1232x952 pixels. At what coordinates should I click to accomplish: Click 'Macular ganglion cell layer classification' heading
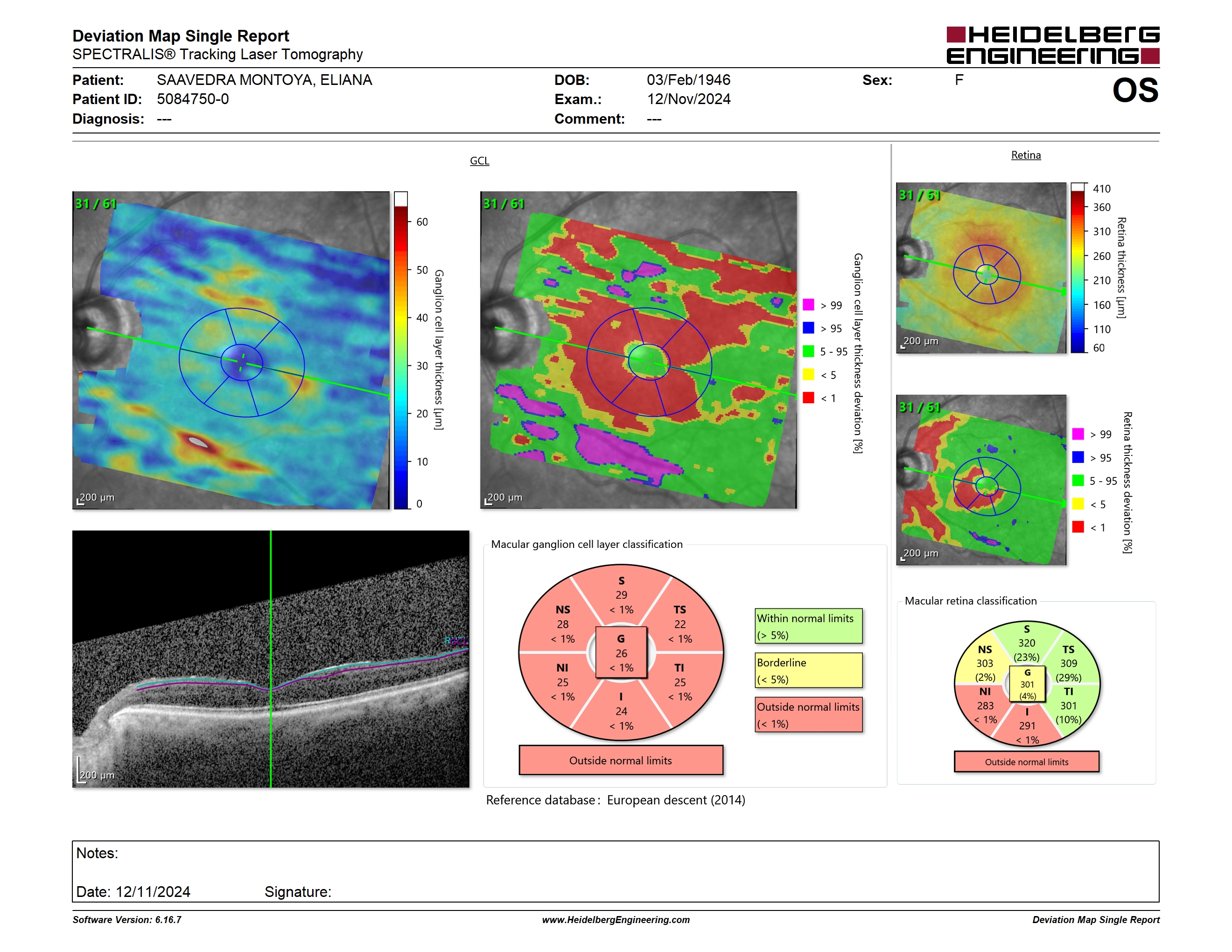[587, 544]
